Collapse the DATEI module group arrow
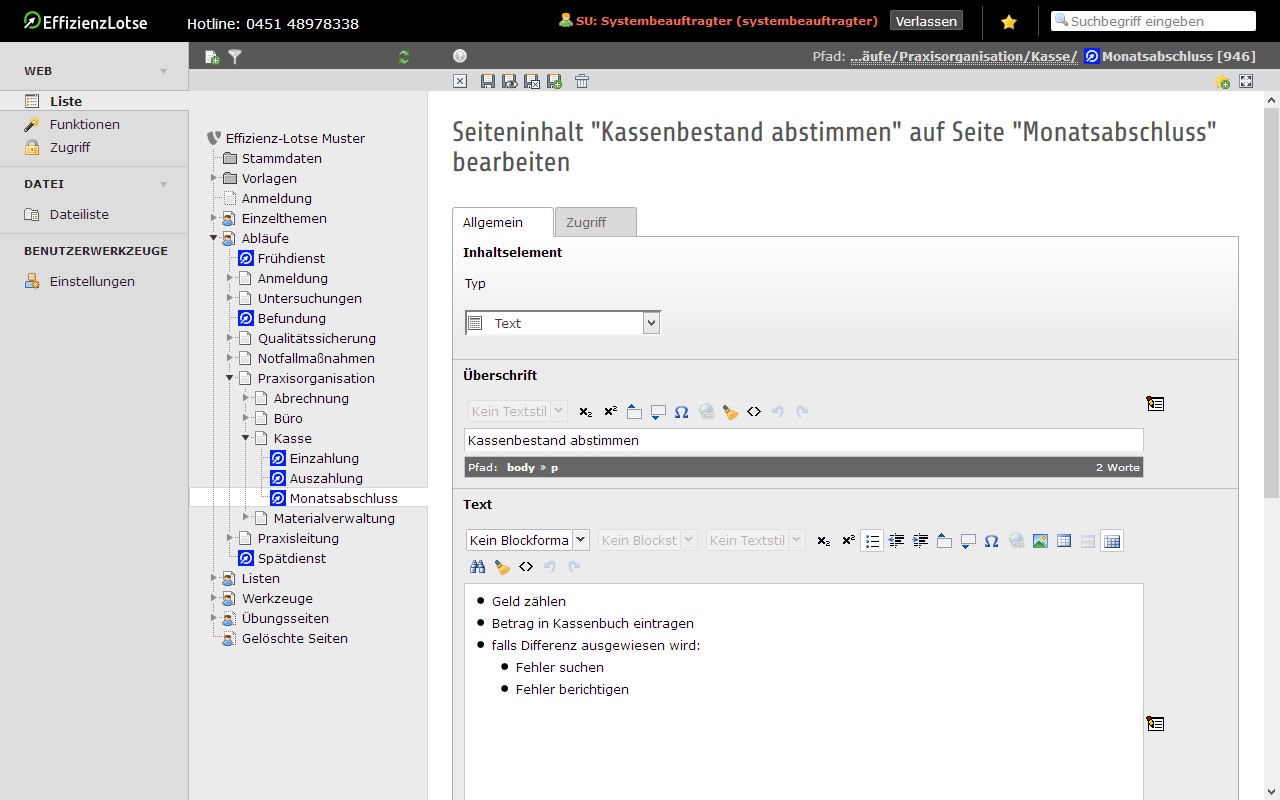1280x800 pixels. (x=163, y=185)
